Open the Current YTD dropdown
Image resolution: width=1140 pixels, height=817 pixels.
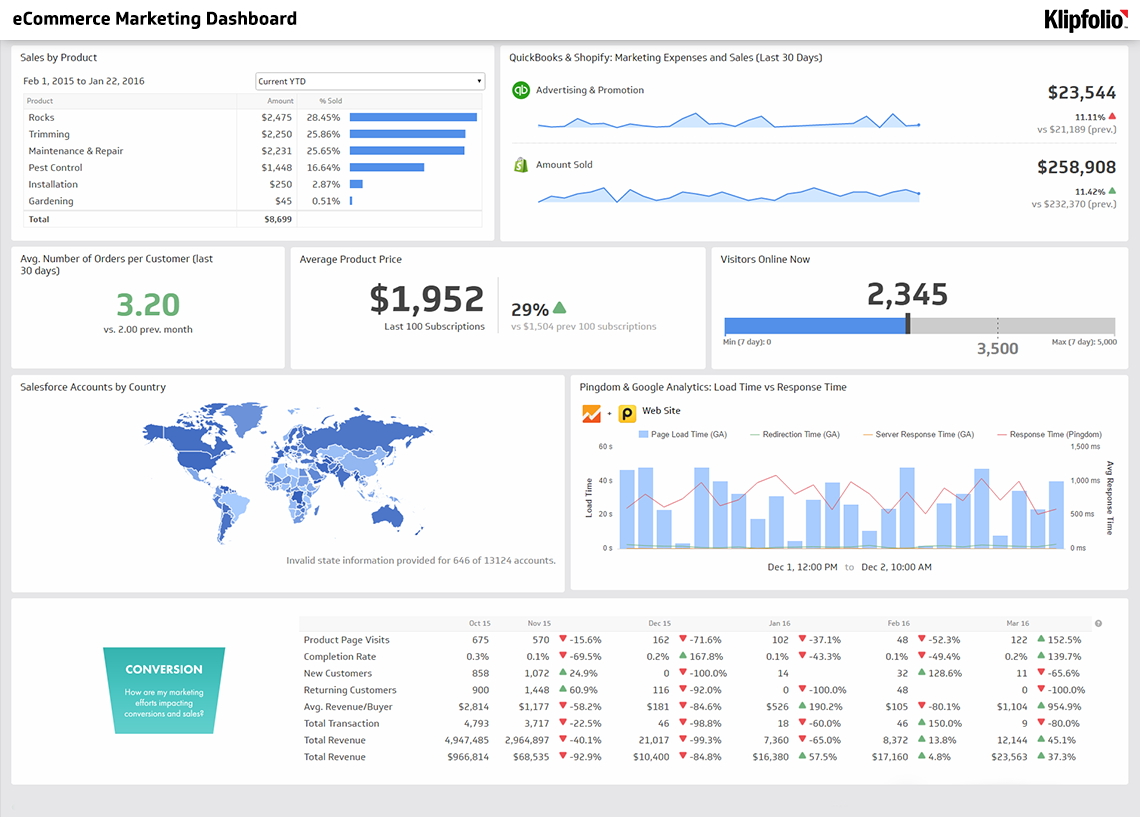pyautogui.click(x=370, y=81)
